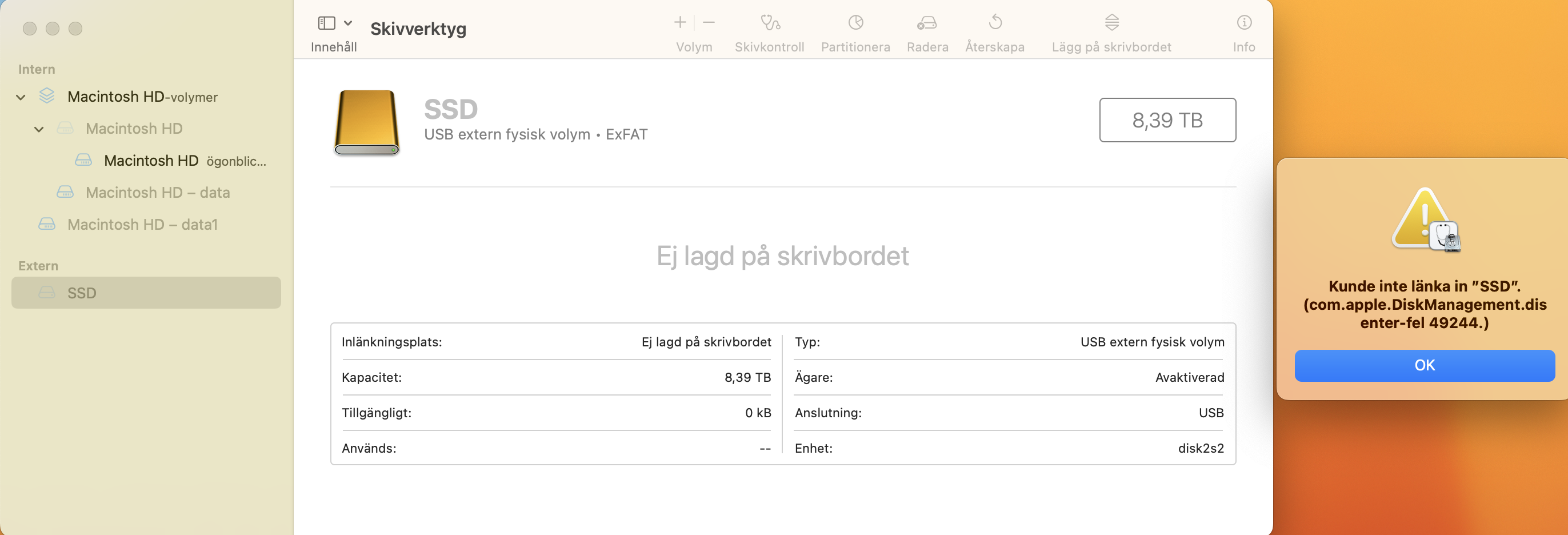Click the 'USB extern fysisk volym • ExFAT' subtitle
Viewport: 1568px width, 535px height.
tap(535, 134)
